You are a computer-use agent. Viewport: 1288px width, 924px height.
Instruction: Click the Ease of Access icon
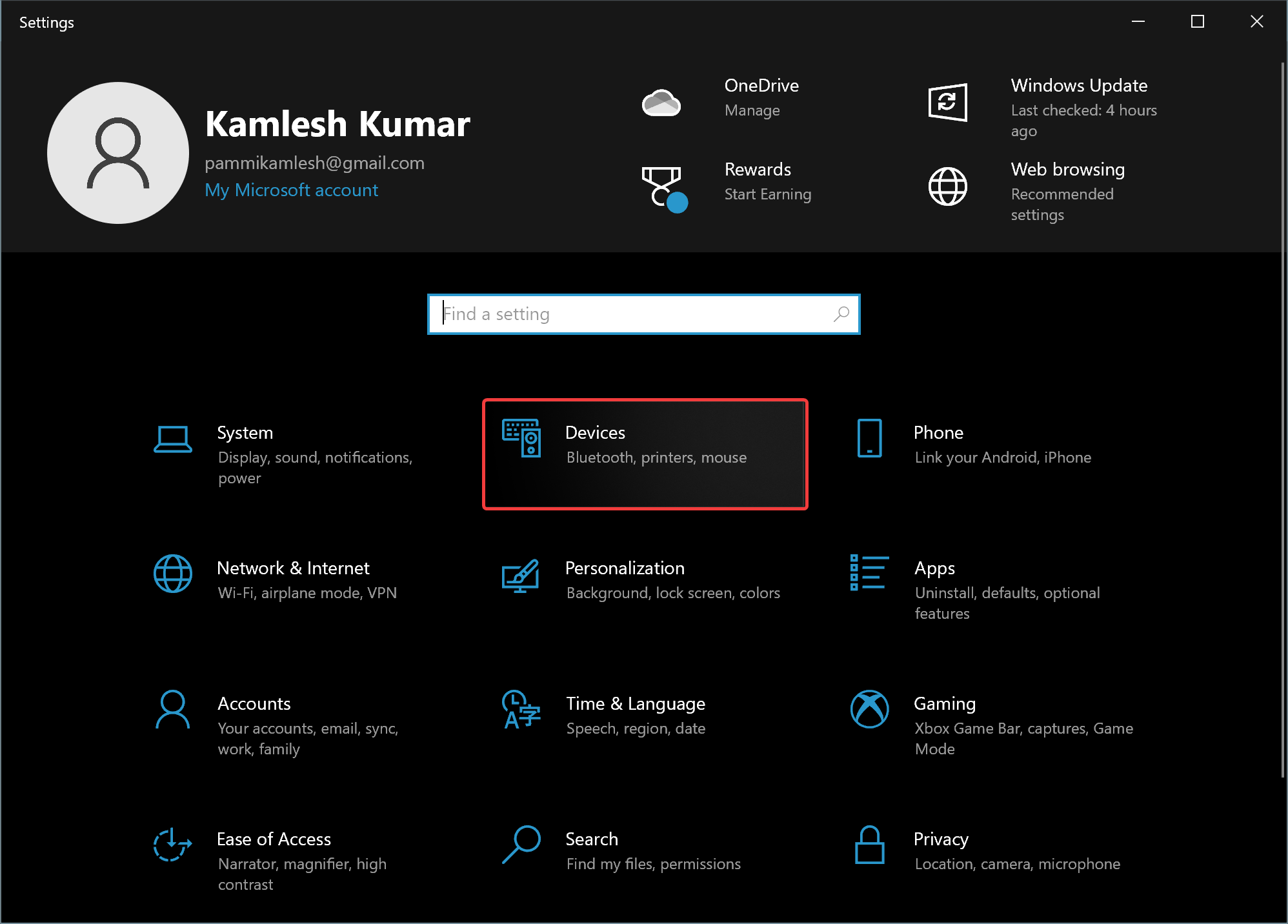coord(172,845)
